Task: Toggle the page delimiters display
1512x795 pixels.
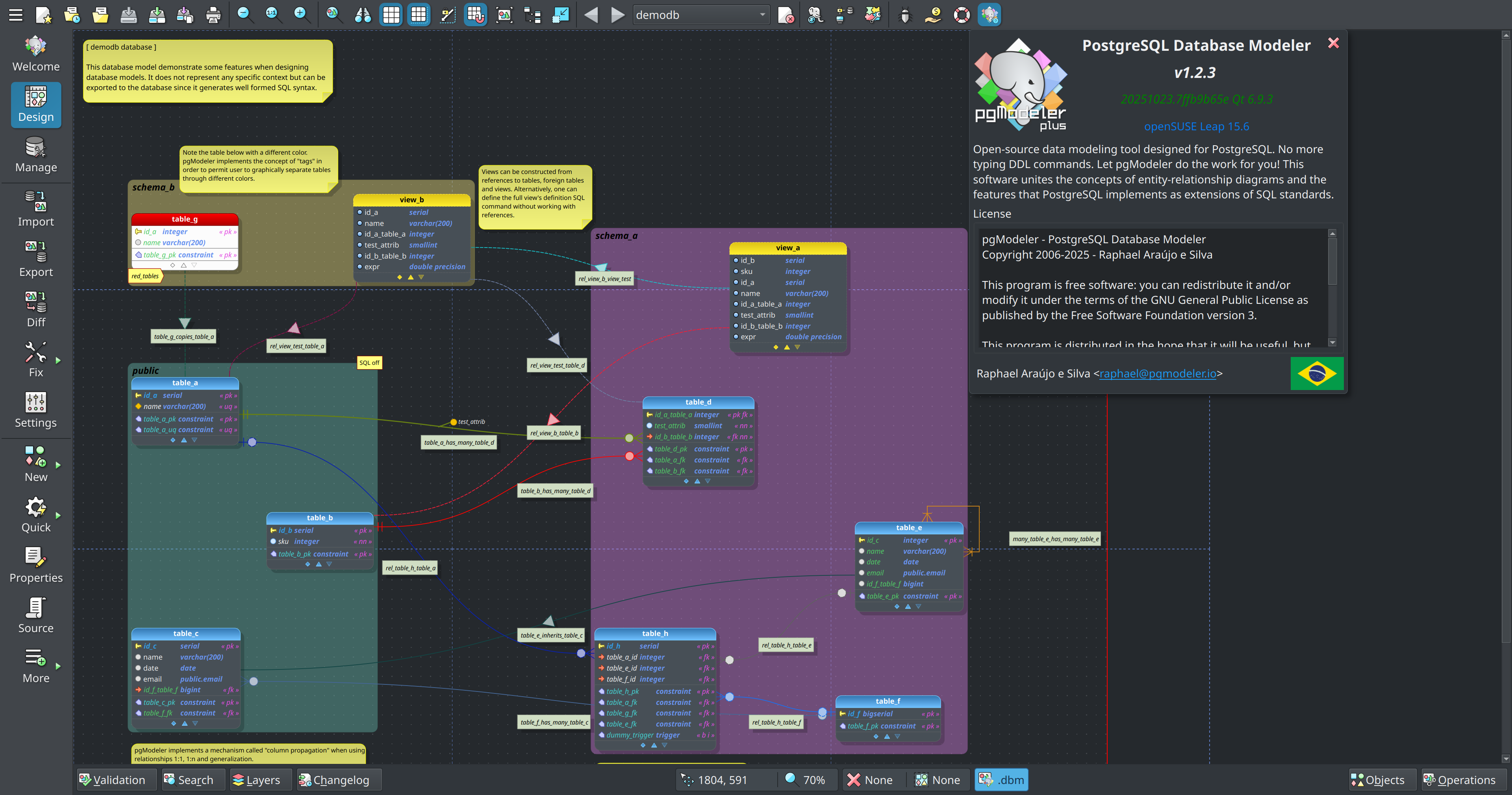Action: coord(419,15)
